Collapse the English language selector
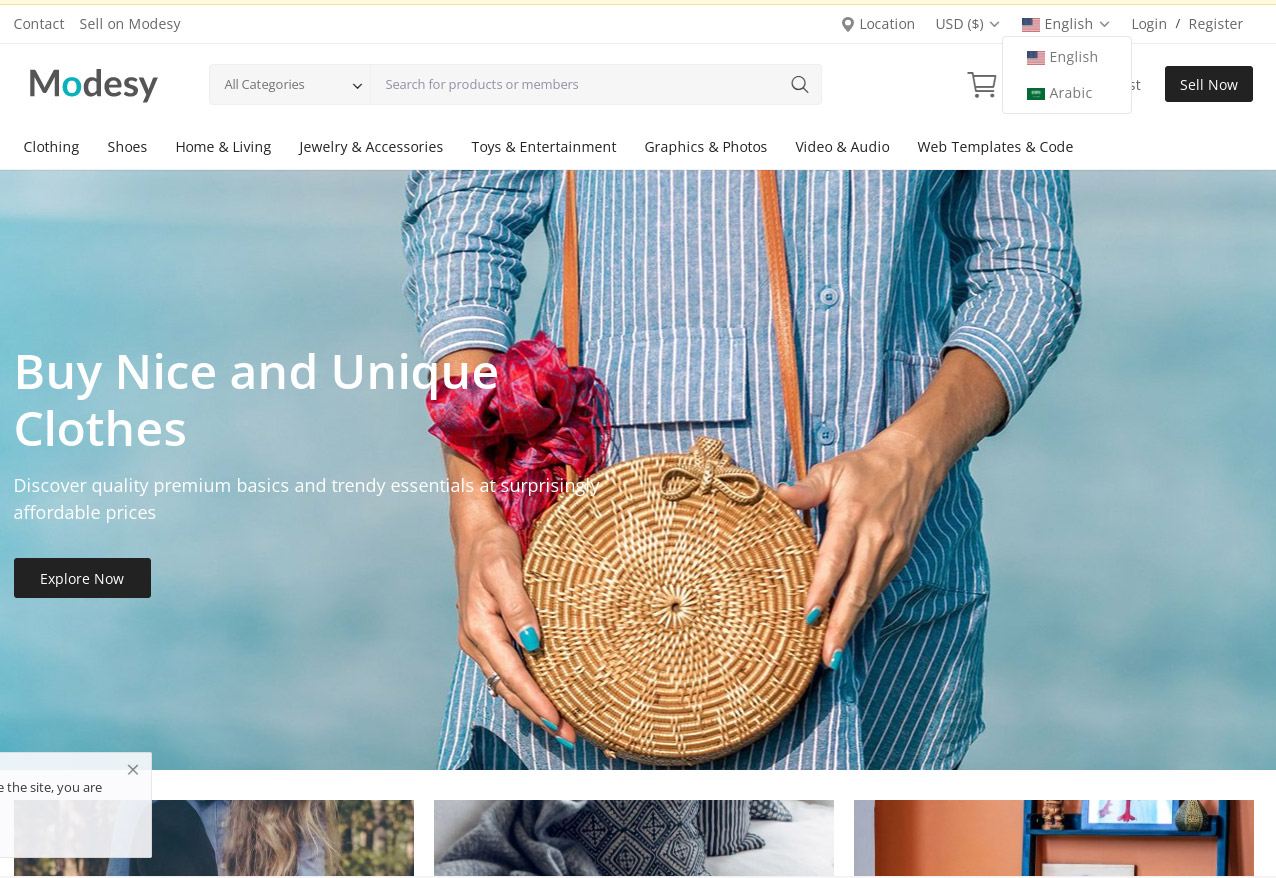This screenshot has height=878, width=1276. coord(1066,24)
